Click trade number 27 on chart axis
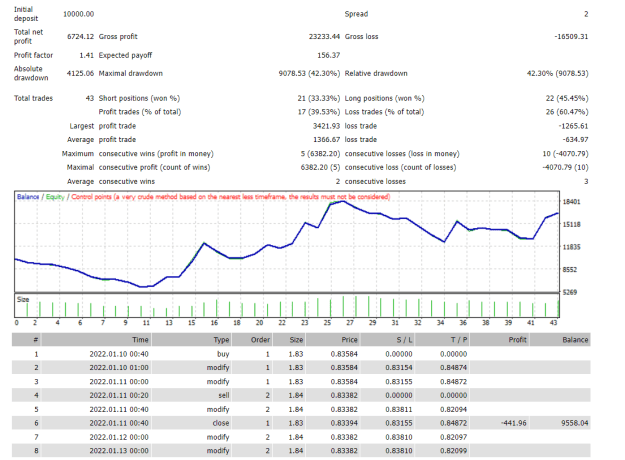Viewport: 625px width, 460px height. [x=350, y=322]
